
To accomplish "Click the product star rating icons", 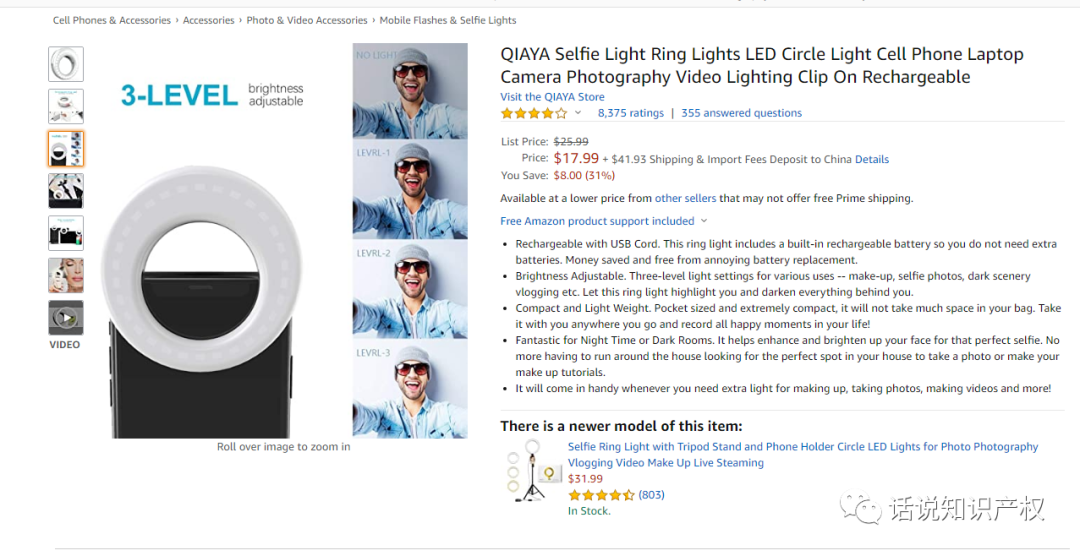I will pyautogui.click(x=533, y=113).
